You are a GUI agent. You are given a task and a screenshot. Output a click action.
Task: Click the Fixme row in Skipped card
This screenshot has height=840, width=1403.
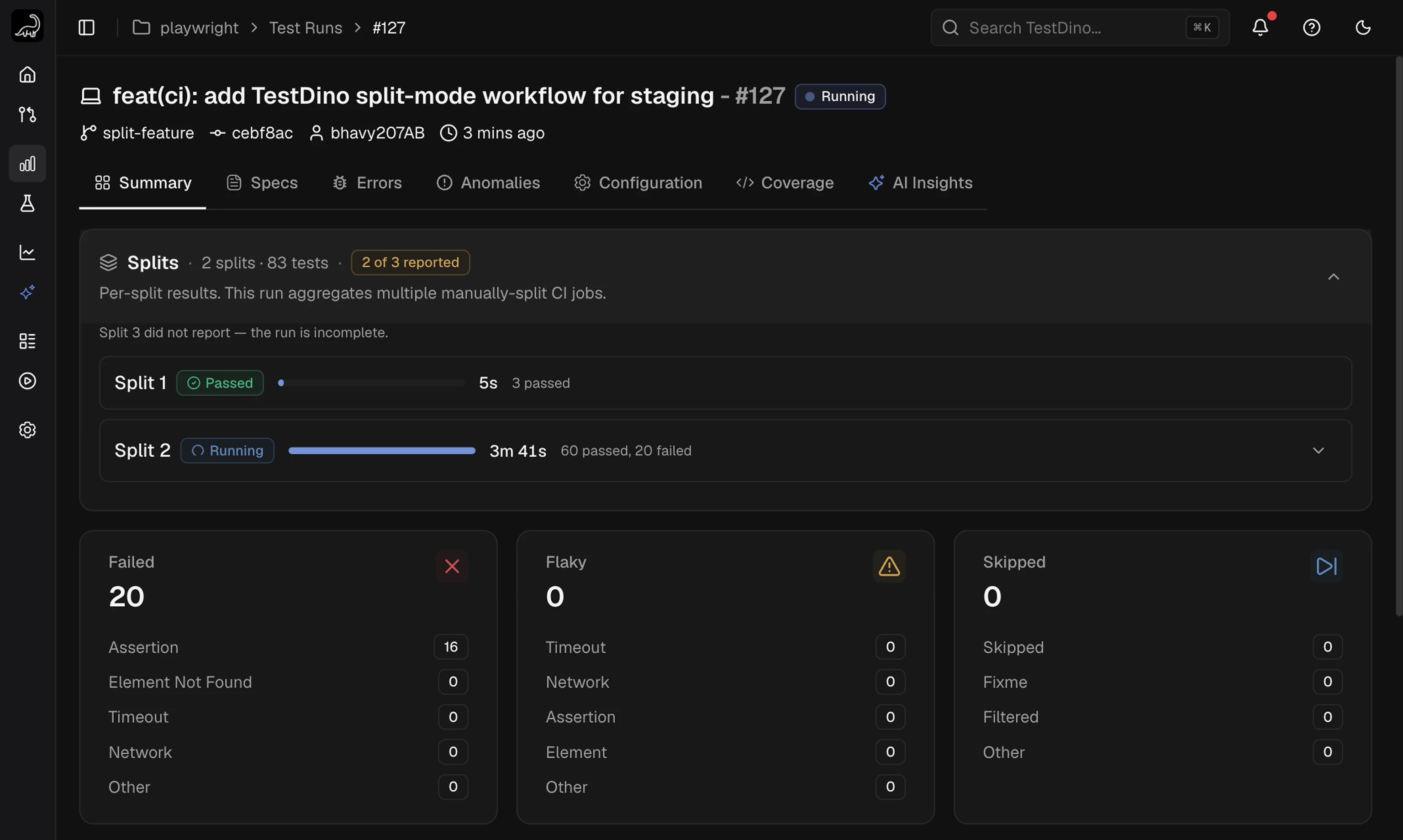tap(1162, 682)
